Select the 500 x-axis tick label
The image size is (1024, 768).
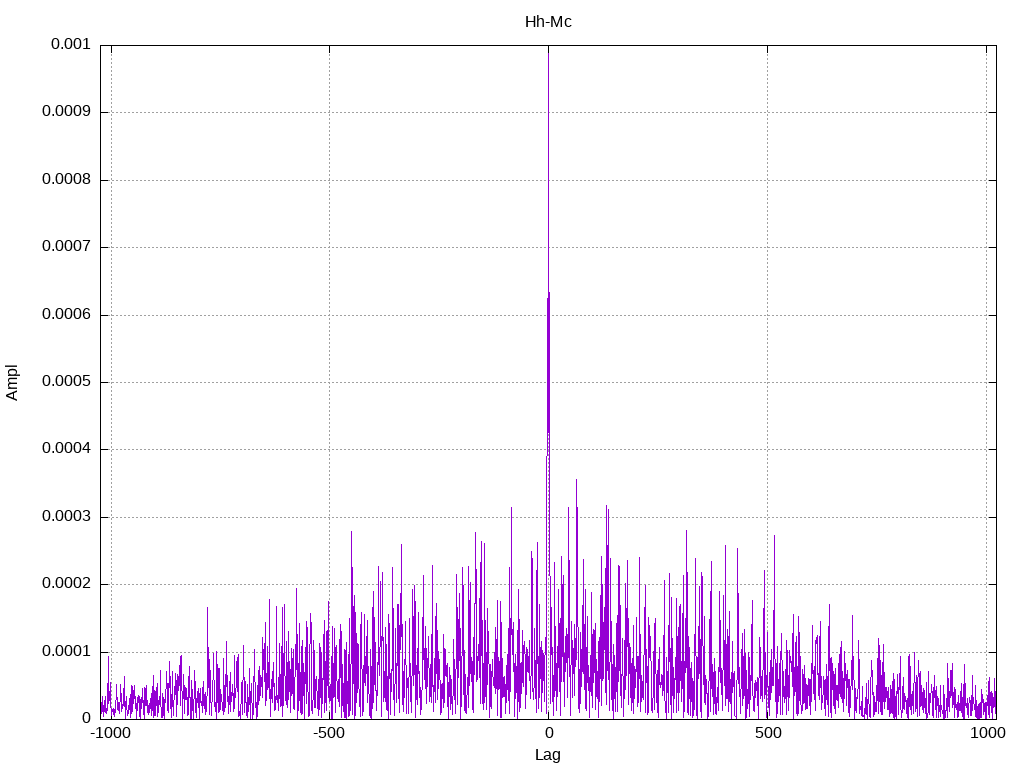click(x=767, y=734)
